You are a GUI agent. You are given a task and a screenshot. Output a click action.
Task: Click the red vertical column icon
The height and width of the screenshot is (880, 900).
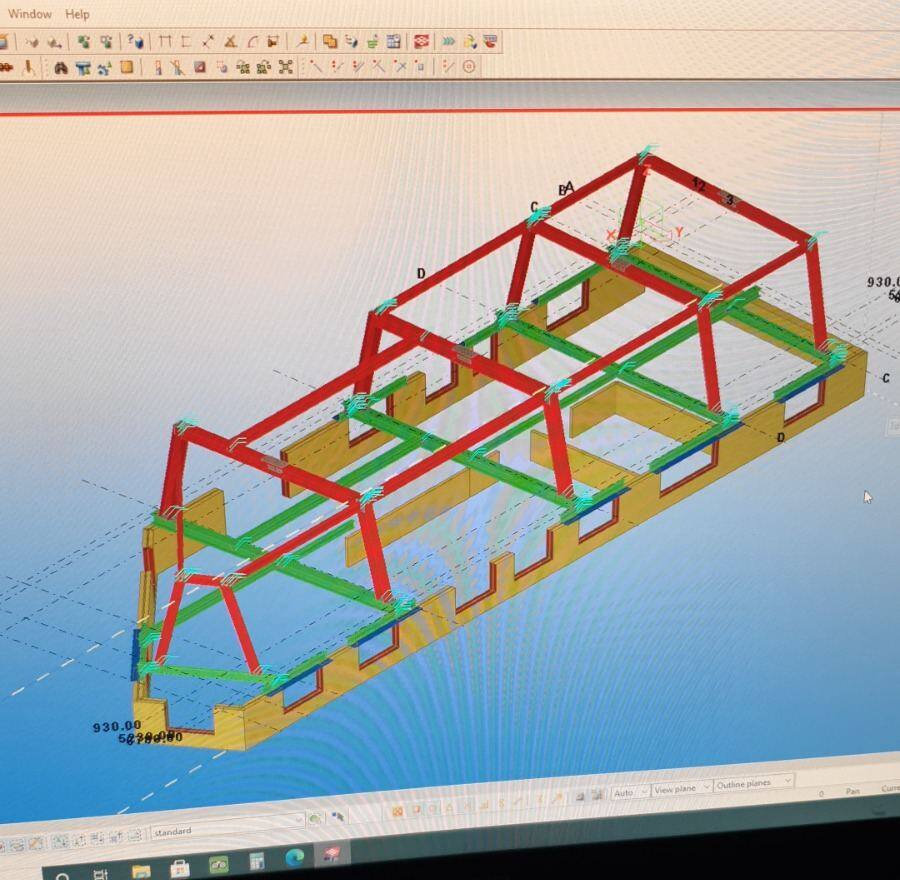158,68
